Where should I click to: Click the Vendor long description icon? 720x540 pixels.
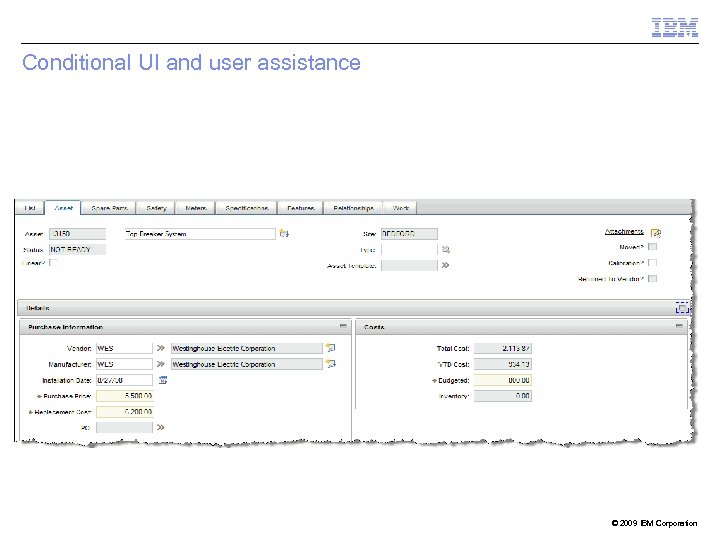tap(331, 348)
